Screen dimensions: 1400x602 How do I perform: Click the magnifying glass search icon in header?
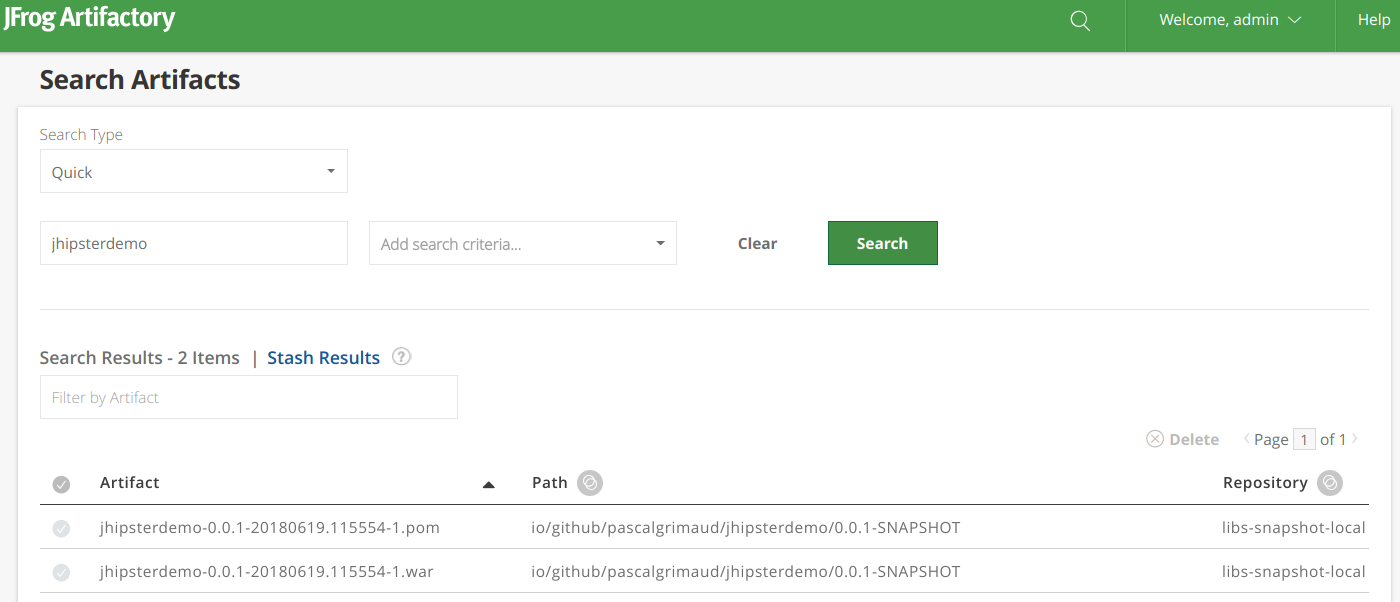tap(1080, 21)
